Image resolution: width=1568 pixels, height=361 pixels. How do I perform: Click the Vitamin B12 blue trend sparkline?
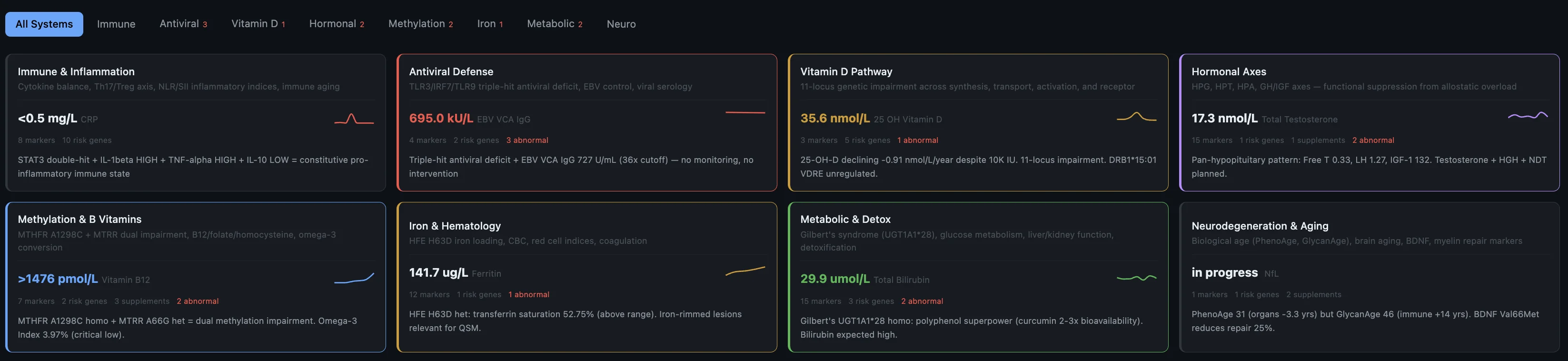click(354, 278)
